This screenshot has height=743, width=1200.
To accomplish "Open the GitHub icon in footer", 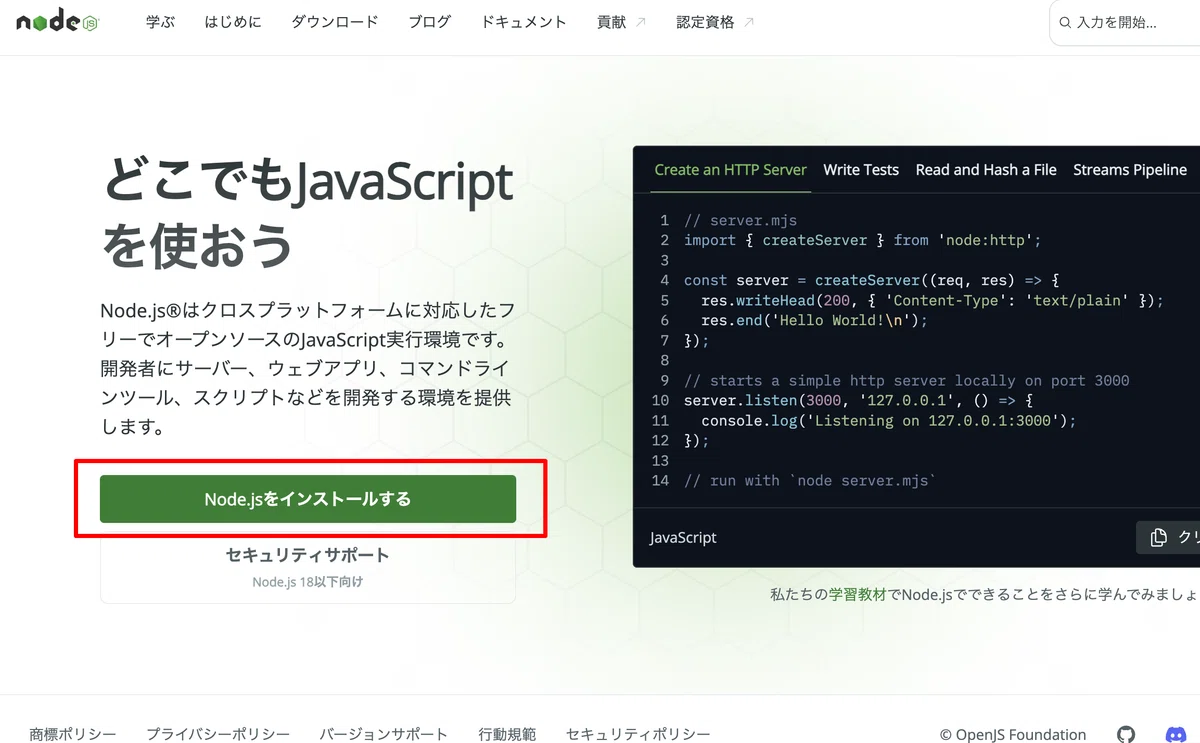I will click(1126, 735).
